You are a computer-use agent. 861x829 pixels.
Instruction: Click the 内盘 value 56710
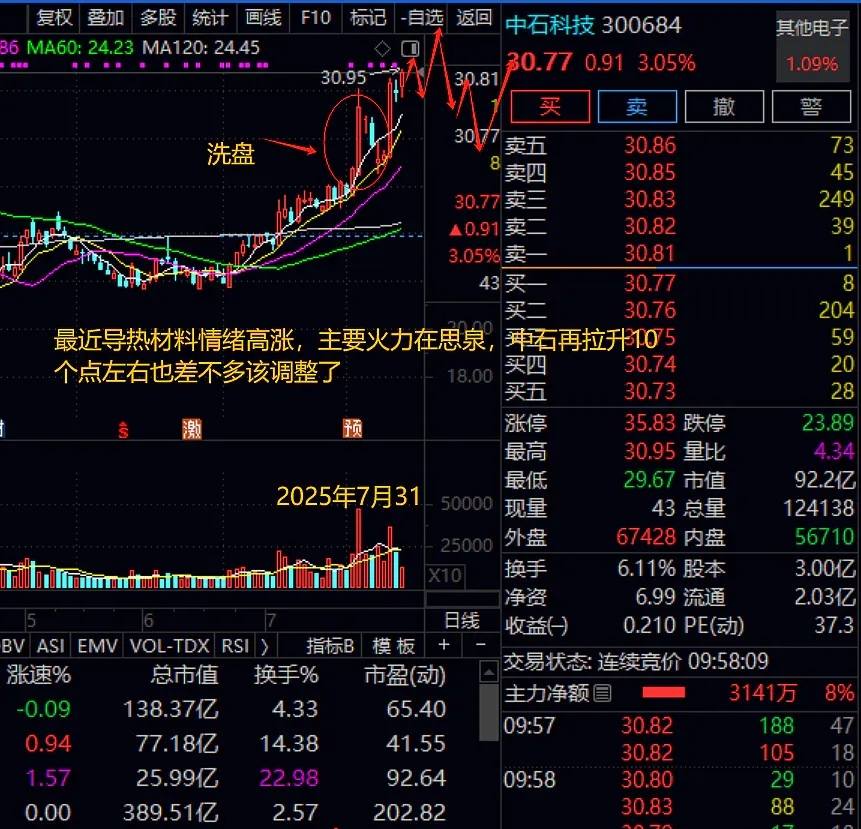click(824, 537)
